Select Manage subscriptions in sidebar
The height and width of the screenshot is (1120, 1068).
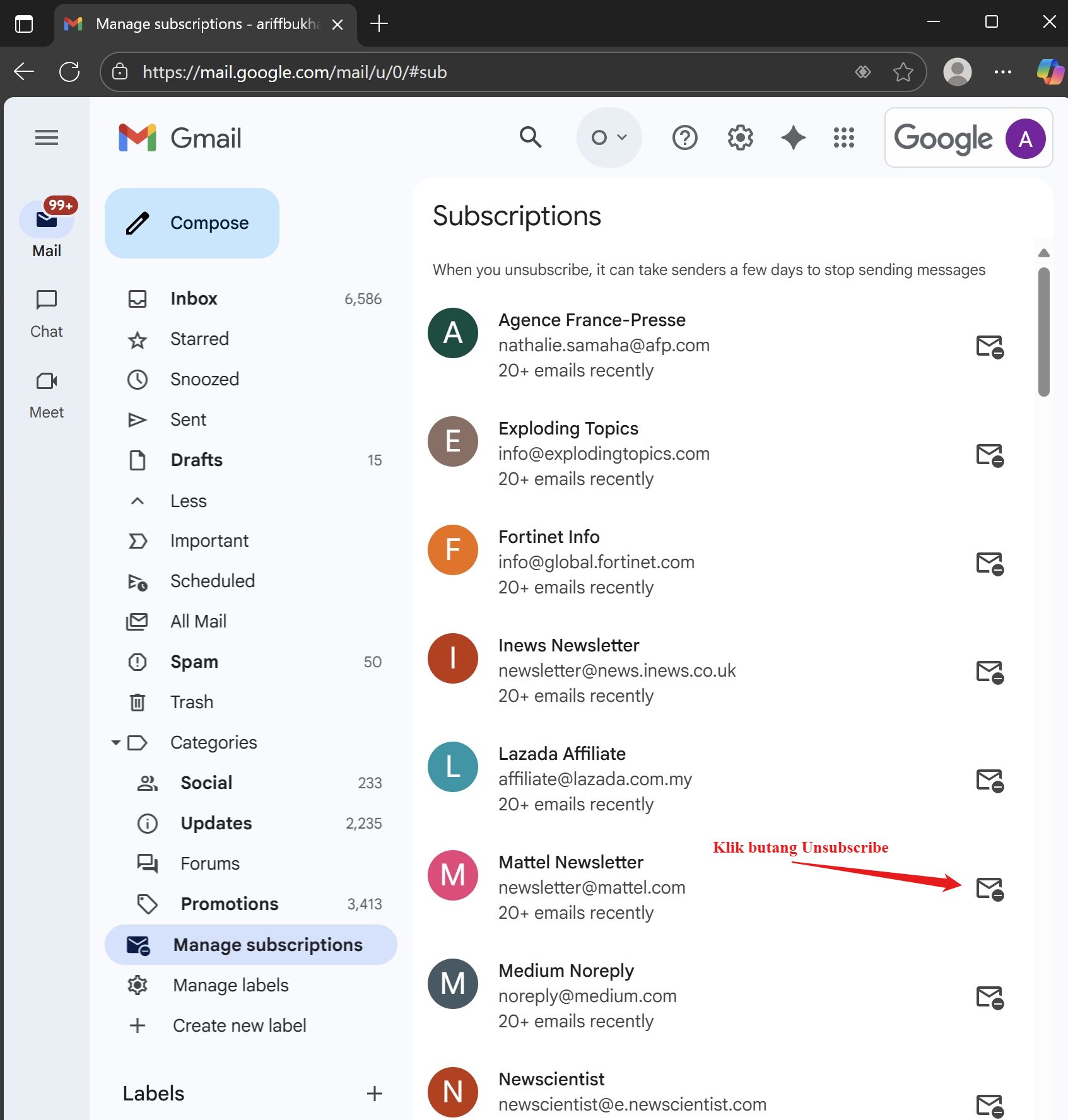point(251,945)
